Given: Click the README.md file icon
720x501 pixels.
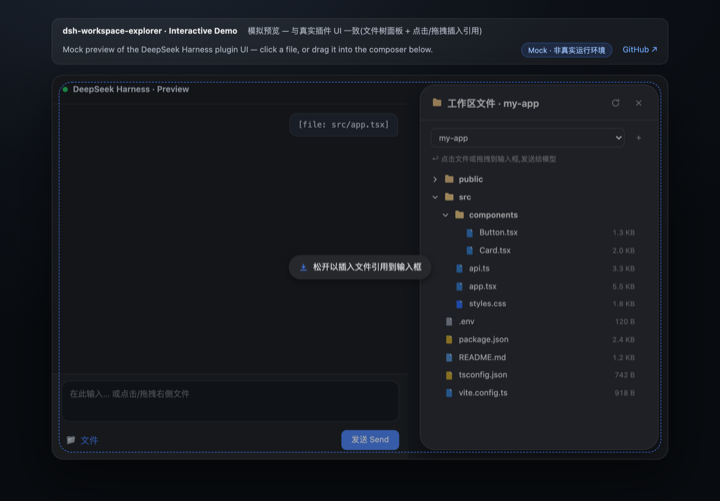Looking at the screenshot, I should [449, 357].
